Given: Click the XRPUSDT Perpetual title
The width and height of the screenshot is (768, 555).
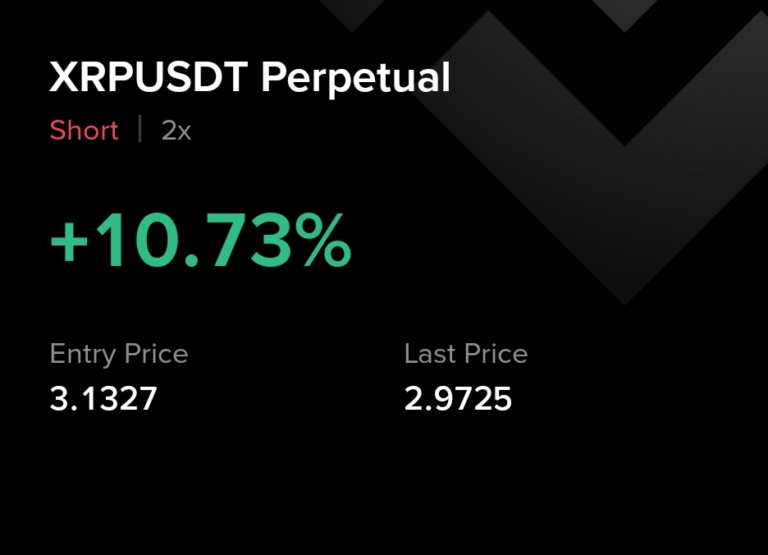Looking at the screenshot, I should [x=250, y=78].
